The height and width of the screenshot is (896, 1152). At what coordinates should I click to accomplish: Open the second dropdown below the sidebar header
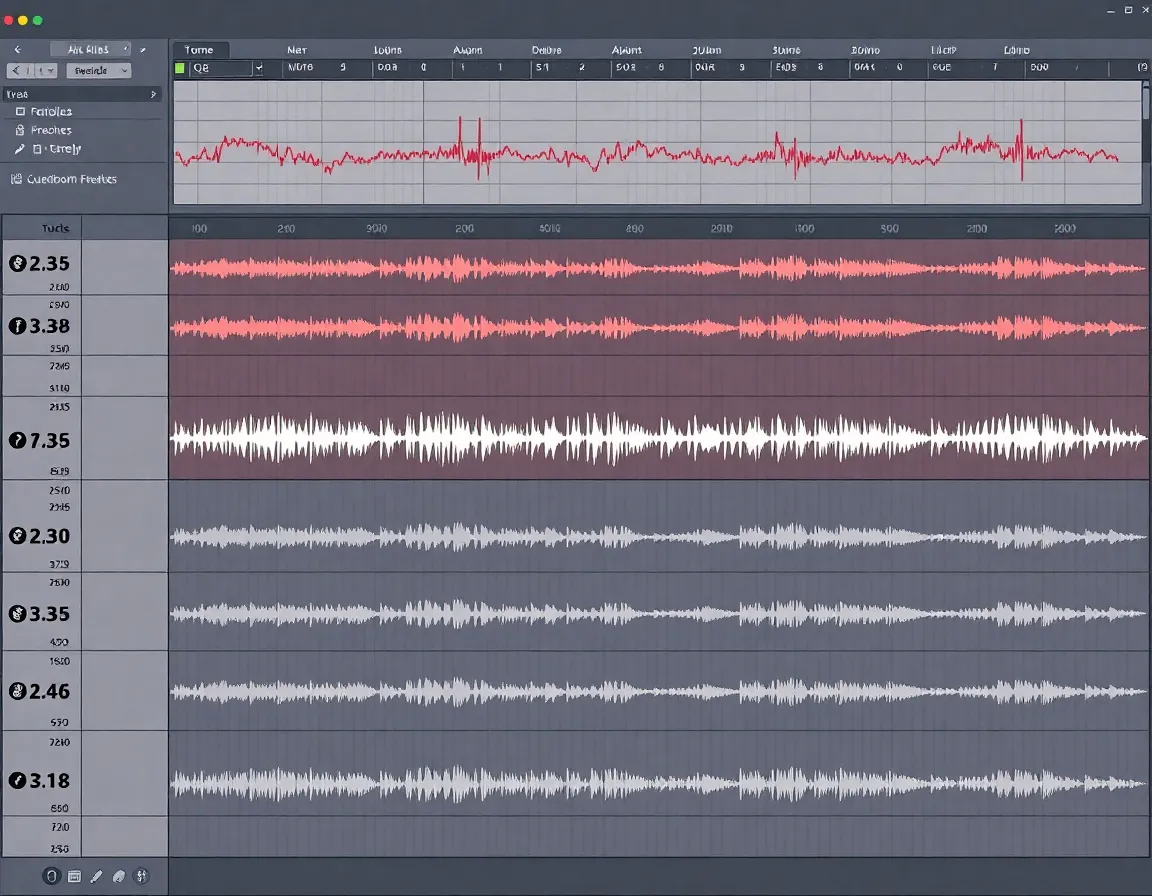[x=98, y=71]
